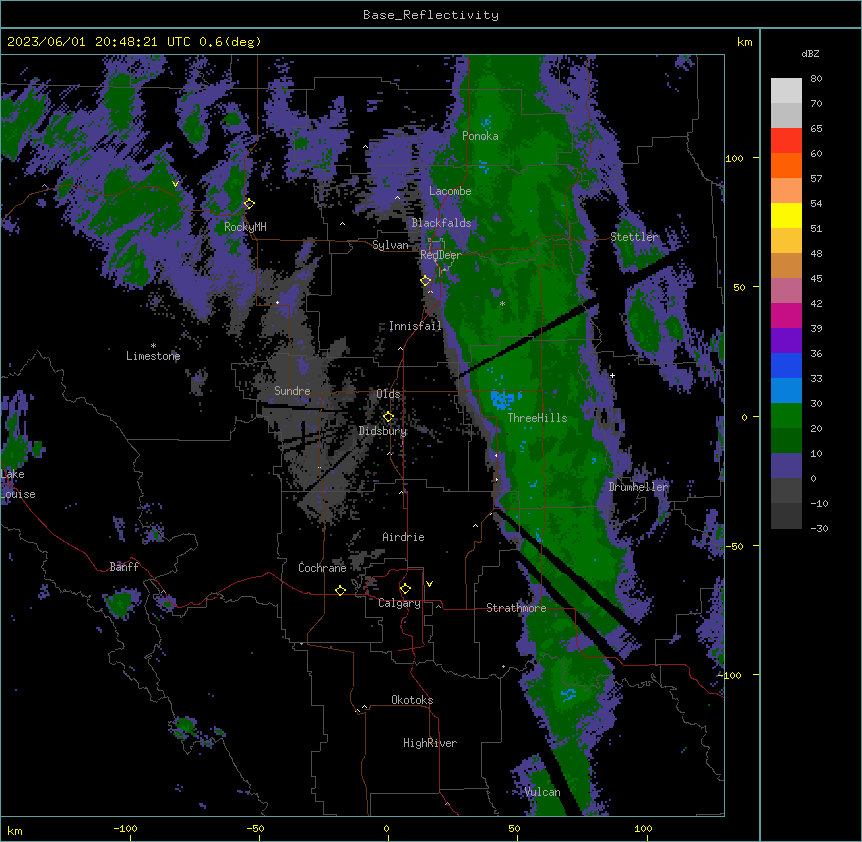The image size is (862, 842).
Task: Click the RockyMH label
Action: tap(245, 226)
